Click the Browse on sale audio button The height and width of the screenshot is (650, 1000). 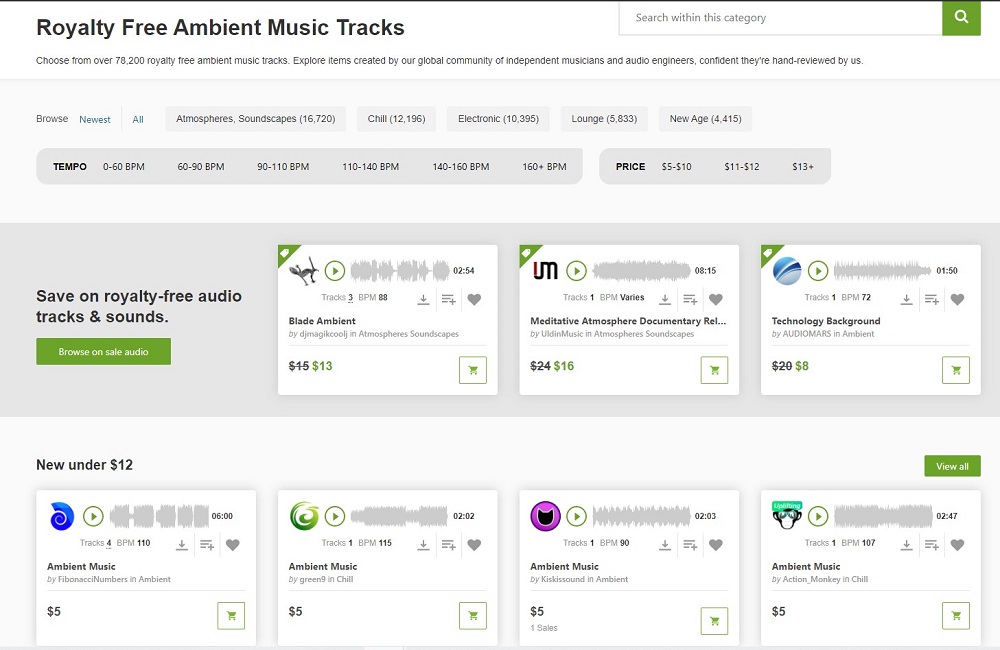click(x=103, y=352)
